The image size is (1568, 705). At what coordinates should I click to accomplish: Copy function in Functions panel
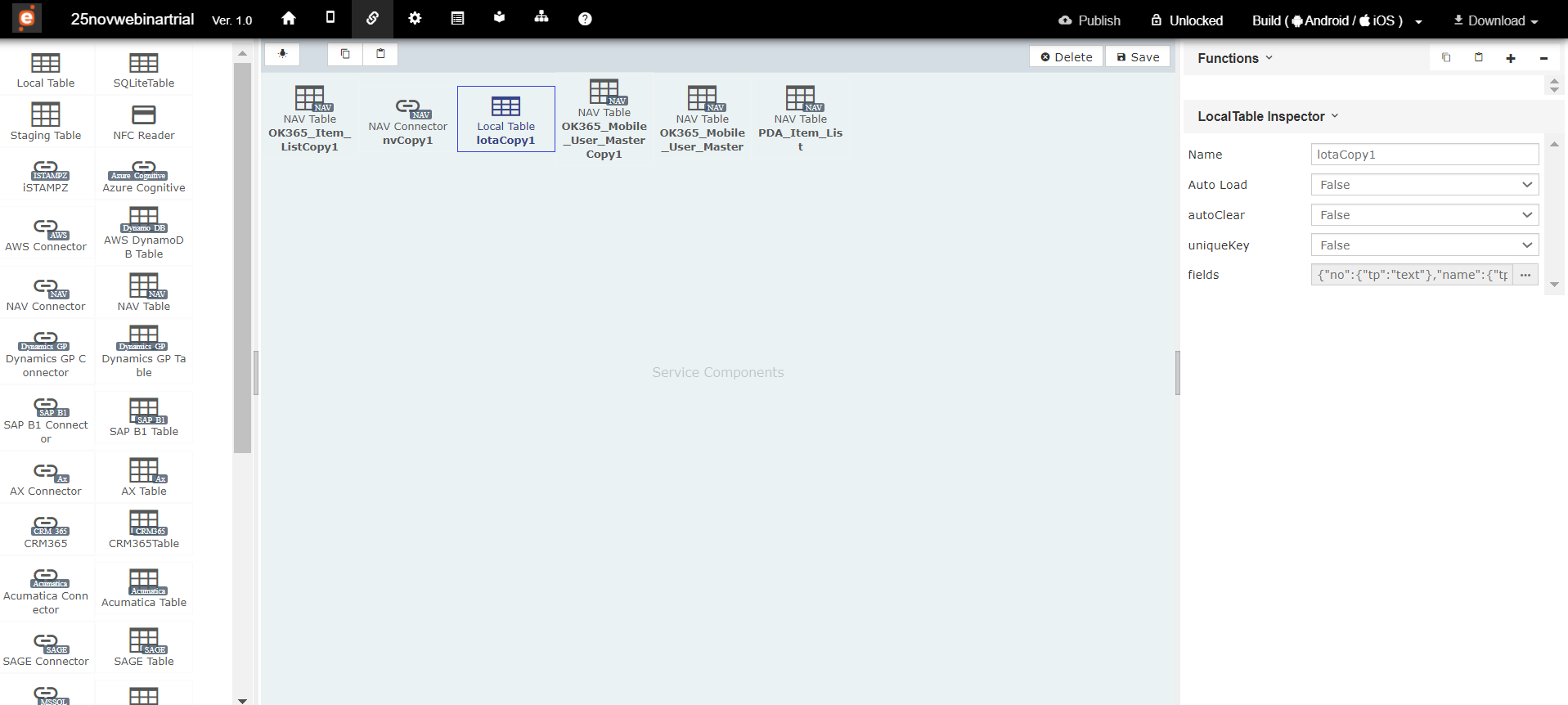click(1446, 58)
